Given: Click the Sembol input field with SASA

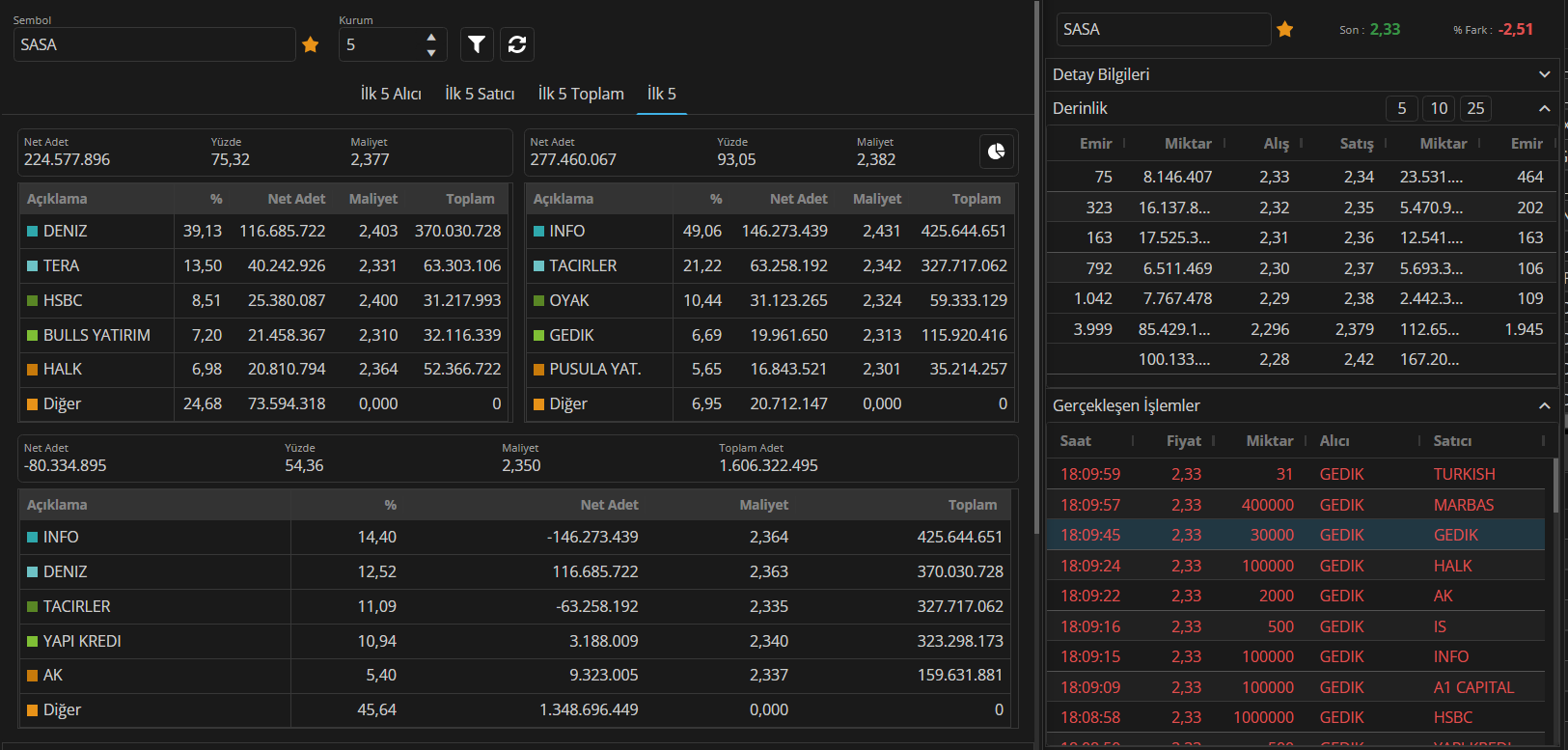Looking at the screenshot, I should (x=154, y=44).
